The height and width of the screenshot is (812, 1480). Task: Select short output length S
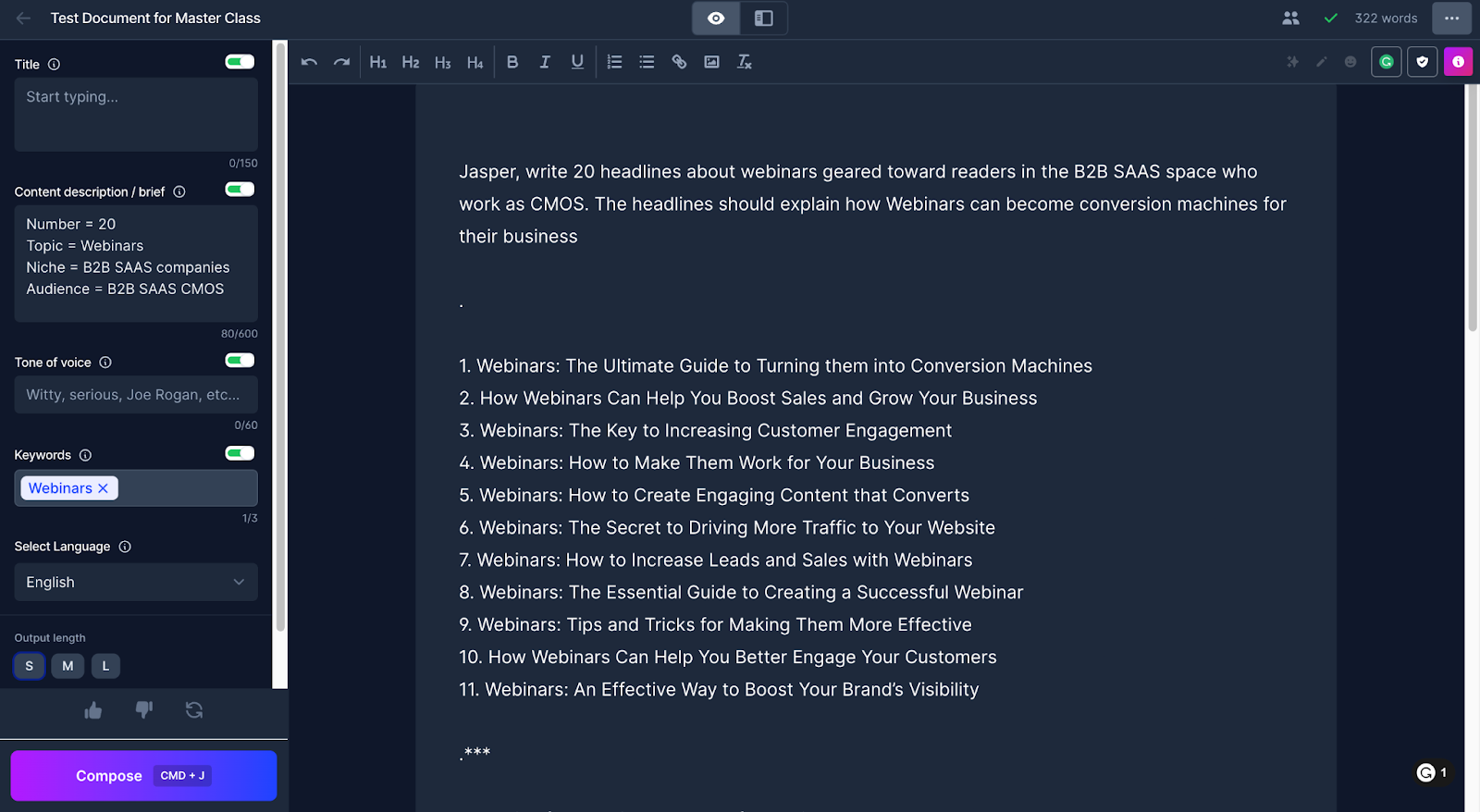pyautogui.click(x=30, y=666)
